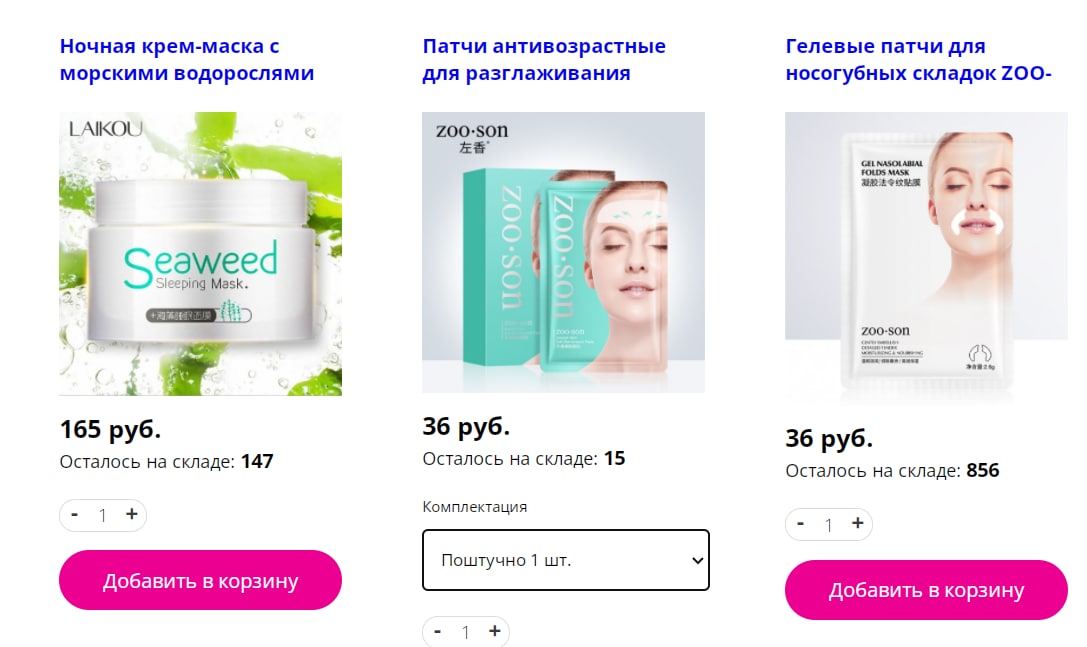Open Ночная крем-маска product link
The height and width of the screenshot is (647, 1087).
pyautogui.click(x=187, y=60)
